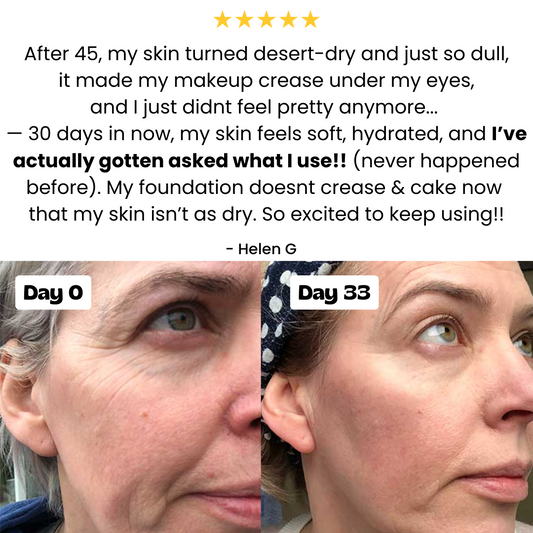Click the text "So excited to keep using!!"
This screenshot has width=533, height=533.
383,214
